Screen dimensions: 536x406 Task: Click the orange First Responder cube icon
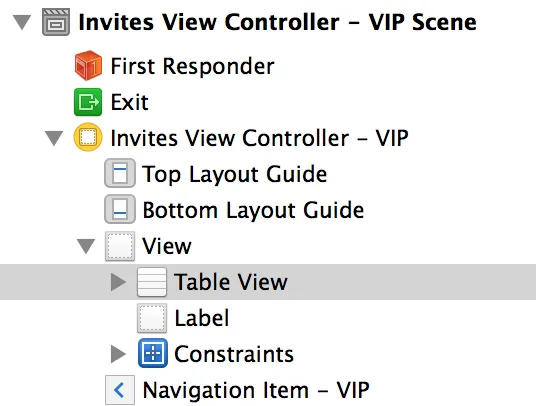coord(88,66)
